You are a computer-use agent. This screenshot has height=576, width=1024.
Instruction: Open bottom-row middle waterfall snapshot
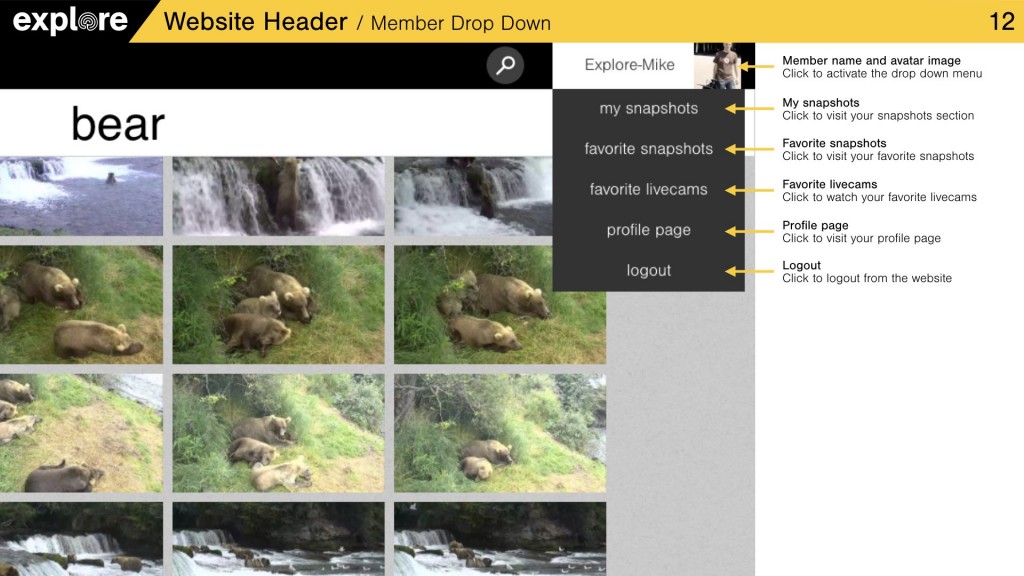coord(278,539)
